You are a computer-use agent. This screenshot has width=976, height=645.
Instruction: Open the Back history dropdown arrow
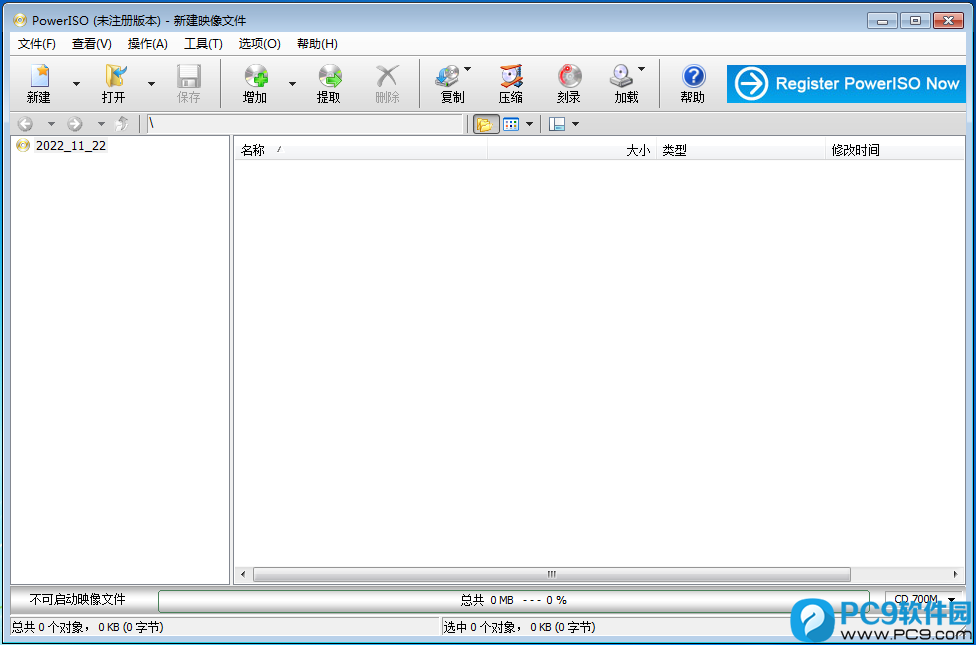[51, 124]
